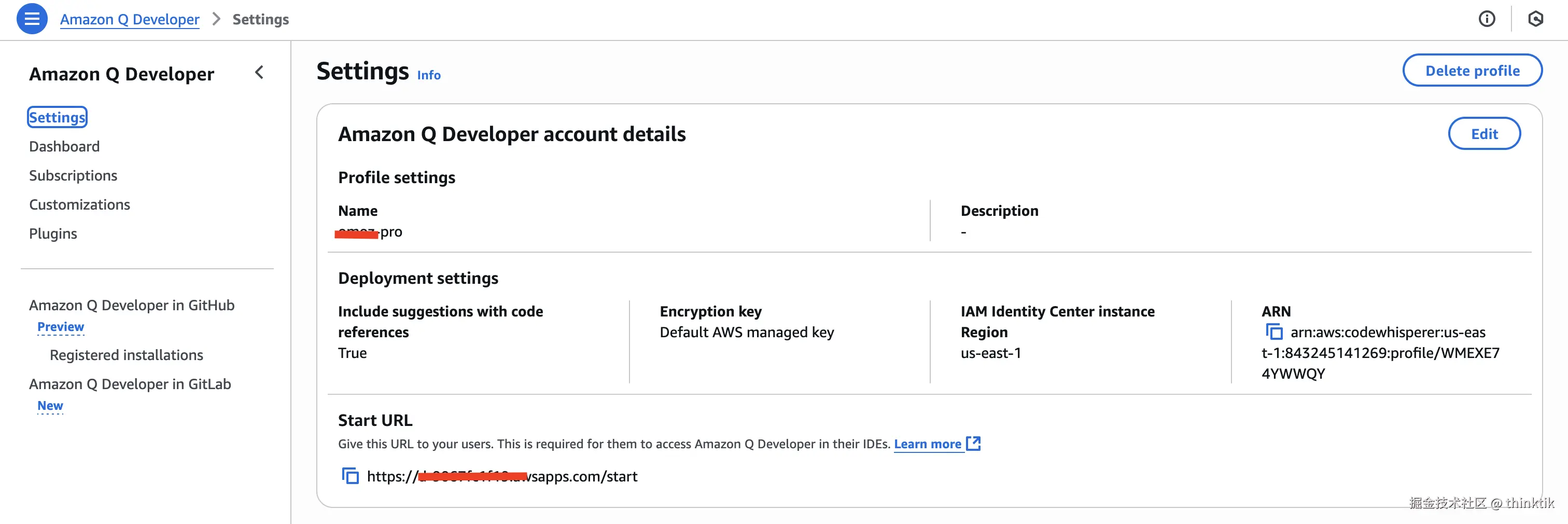1568x524 pixels.
Task: Click the Delete profile button
Action: [x=1472, y=71]
